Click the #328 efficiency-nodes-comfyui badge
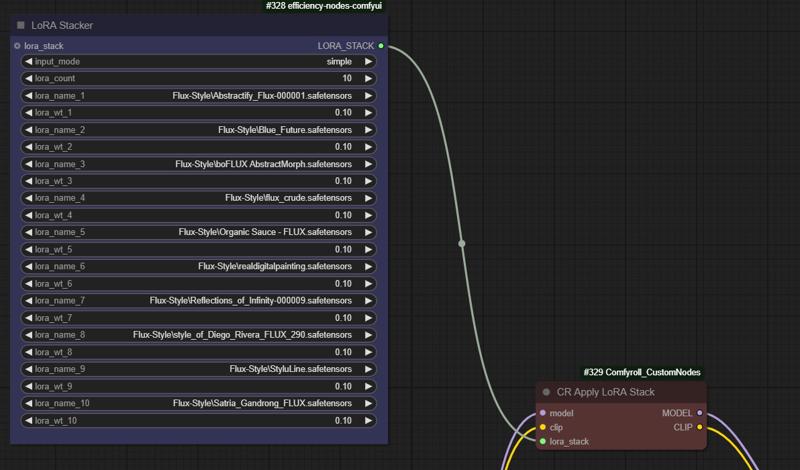This screenshot has height=470, width=800. pos(323,6)
